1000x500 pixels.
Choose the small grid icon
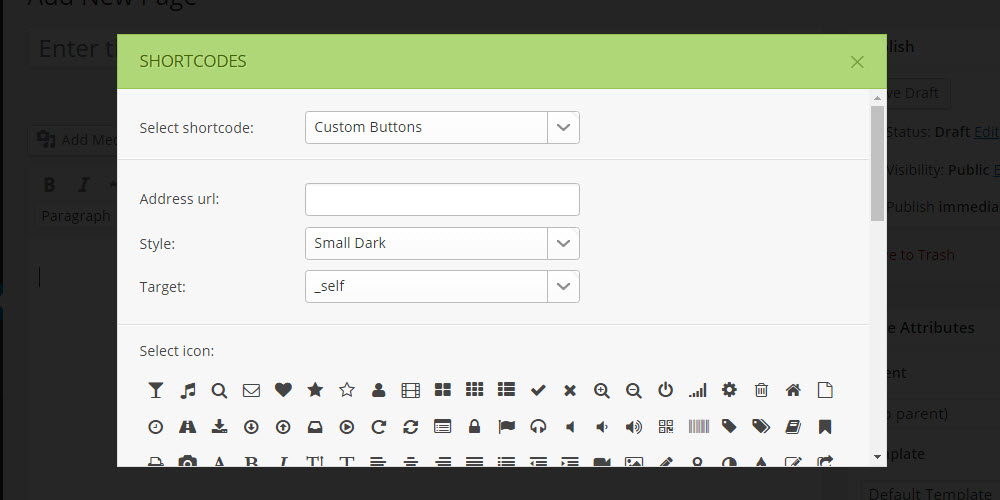474,390
